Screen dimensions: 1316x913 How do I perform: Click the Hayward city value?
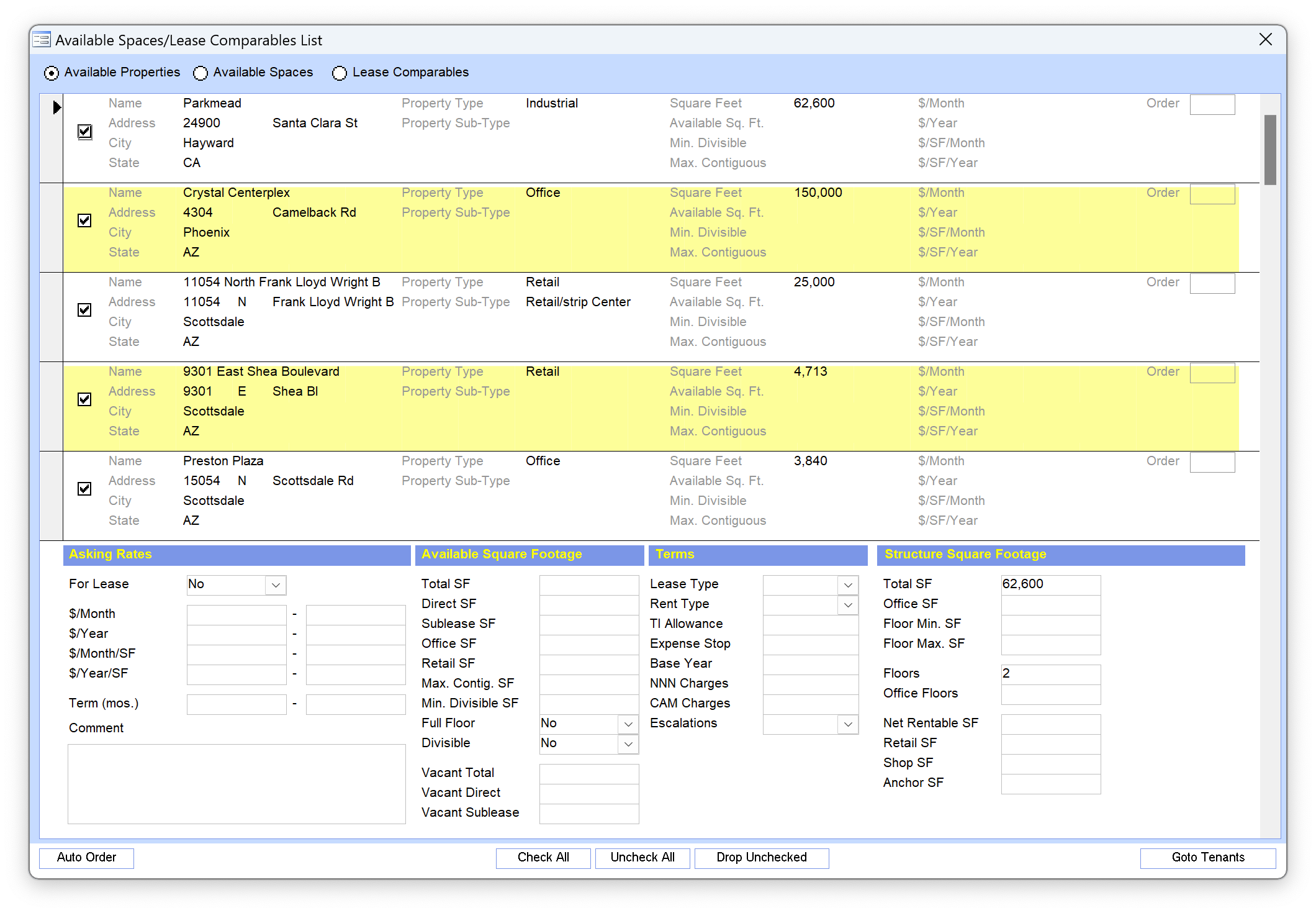click(209, 143)
